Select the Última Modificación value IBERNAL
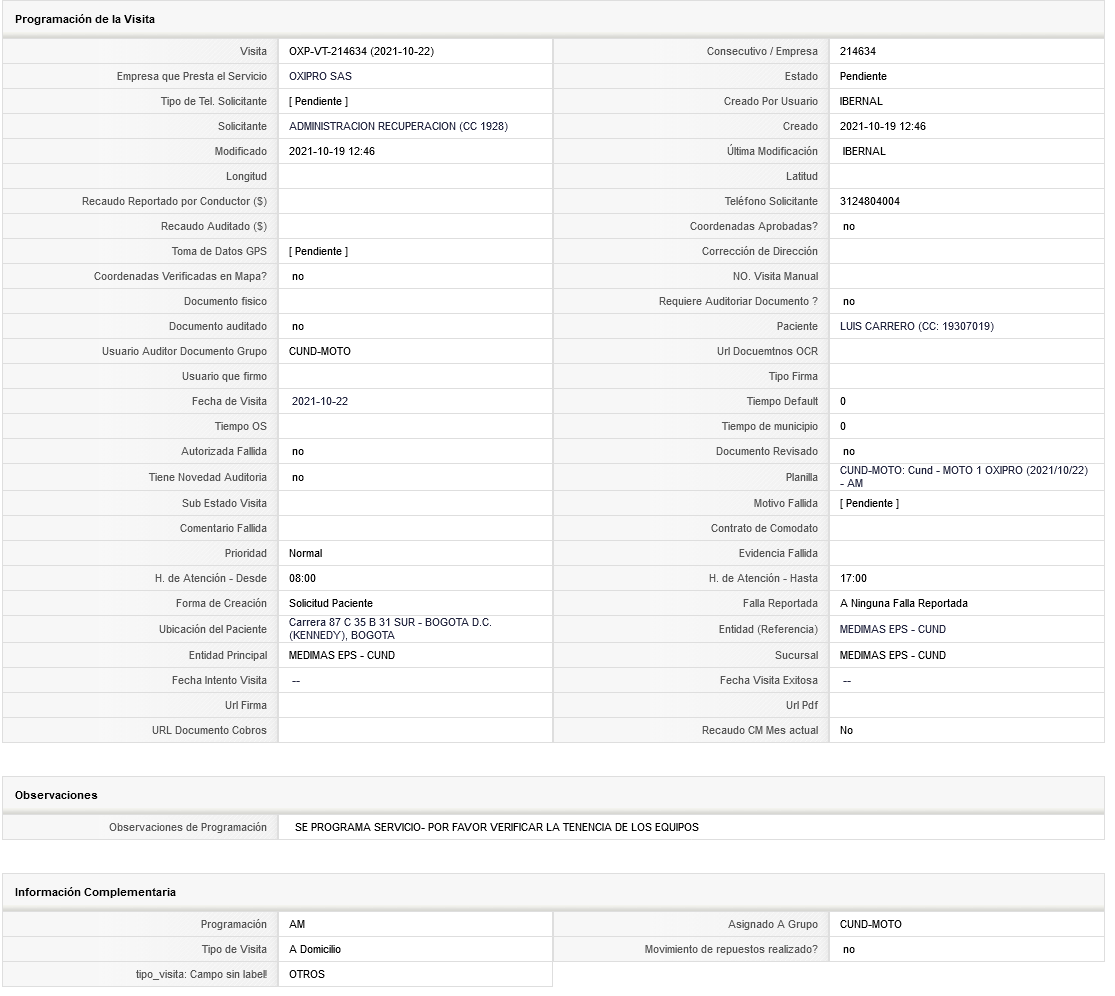Viewport: 1115px width, 996px height. tap(864, 151)
